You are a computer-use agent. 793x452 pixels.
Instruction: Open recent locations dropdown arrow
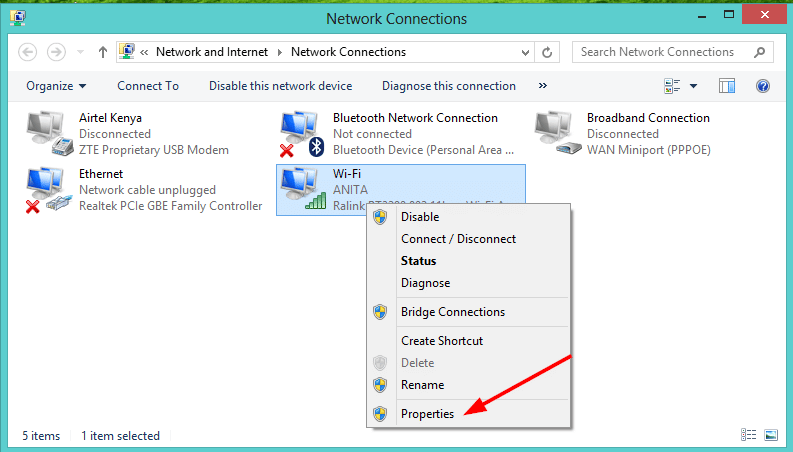click(80, 52)
